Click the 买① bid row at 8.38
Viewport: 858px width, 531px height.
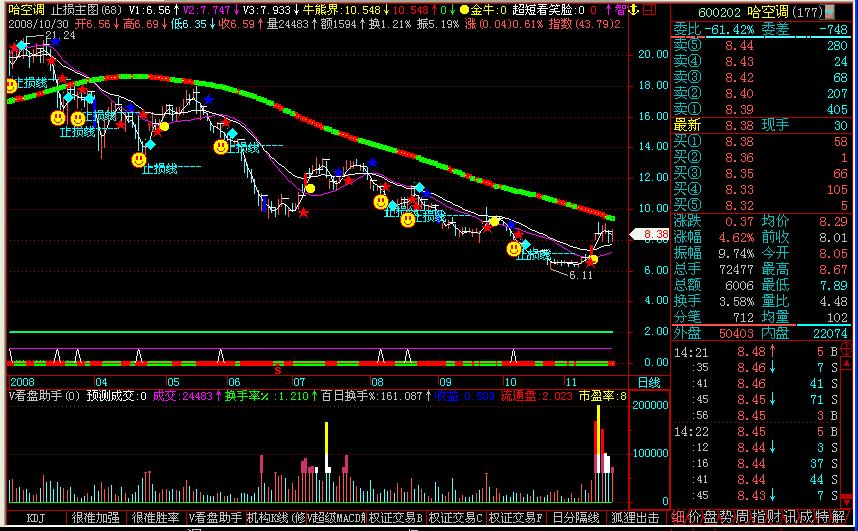pyautogui.click(x=760, y=142)
